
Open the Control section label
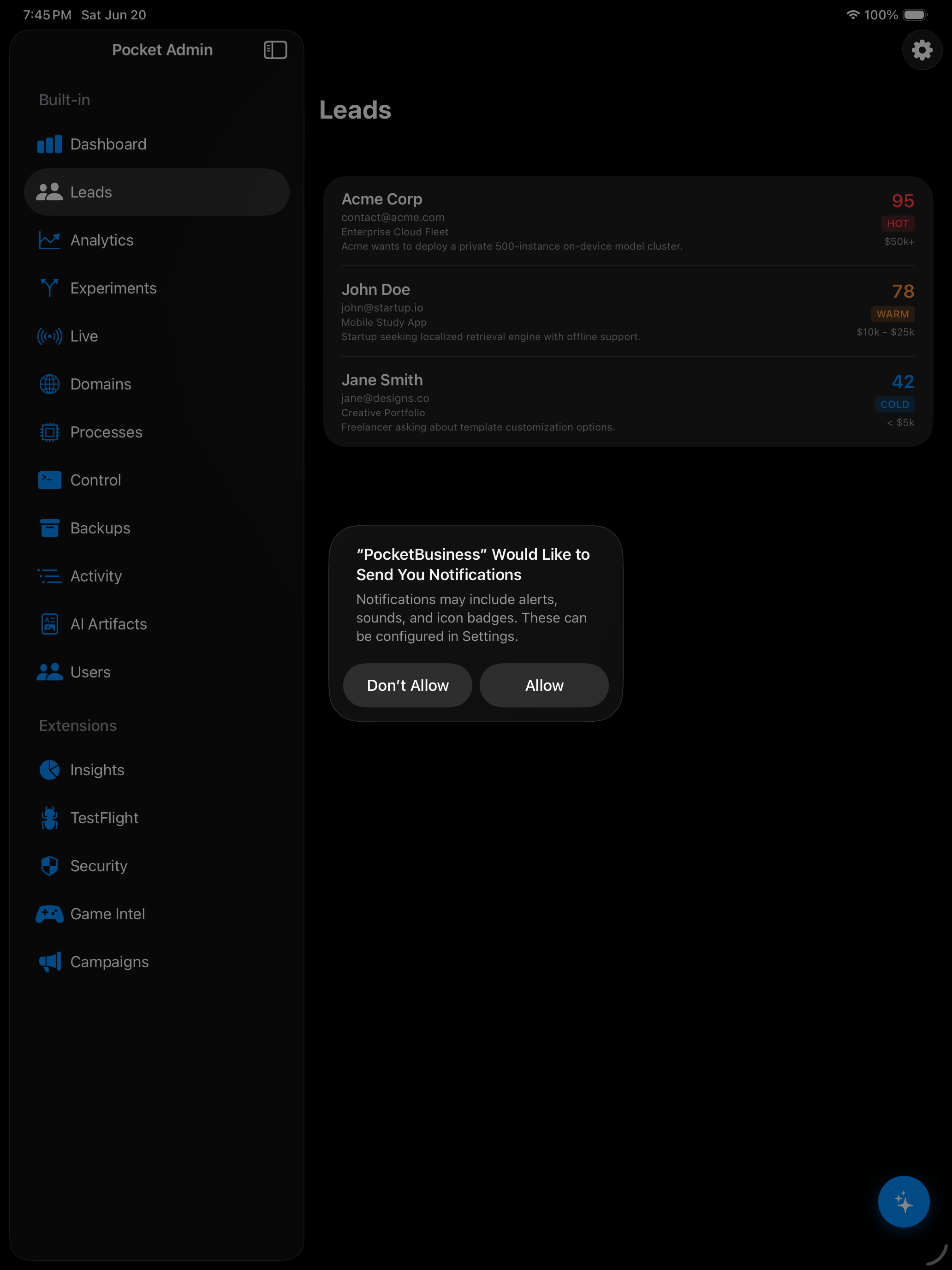pyautogui.click(x=95, y=480)
